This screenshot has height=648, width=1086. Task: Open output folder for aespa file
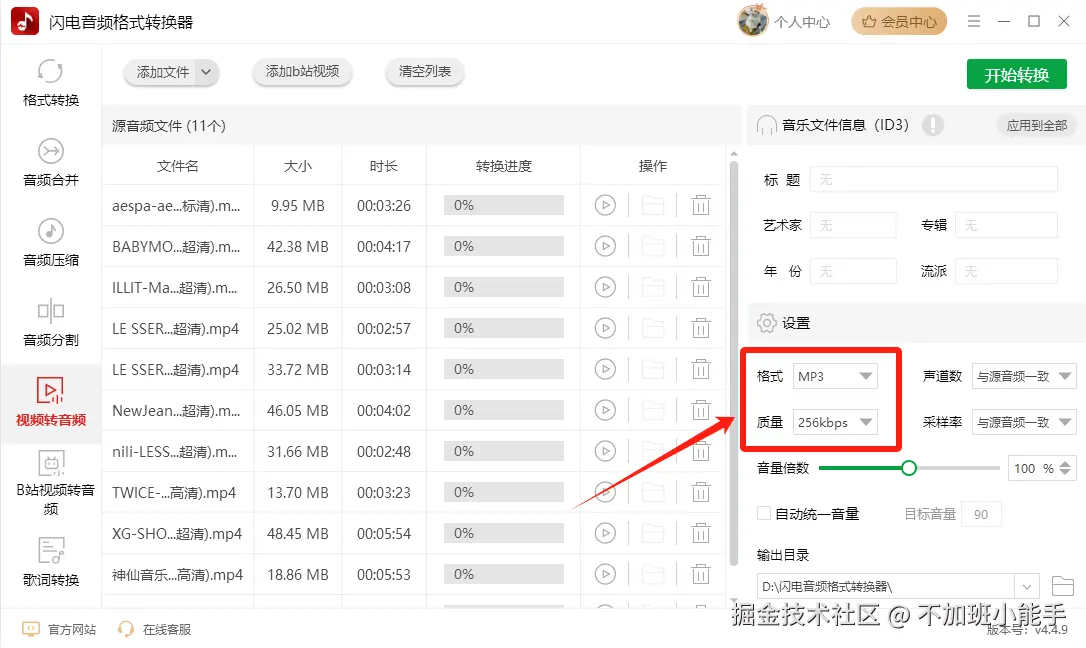(x=653, y=206)
